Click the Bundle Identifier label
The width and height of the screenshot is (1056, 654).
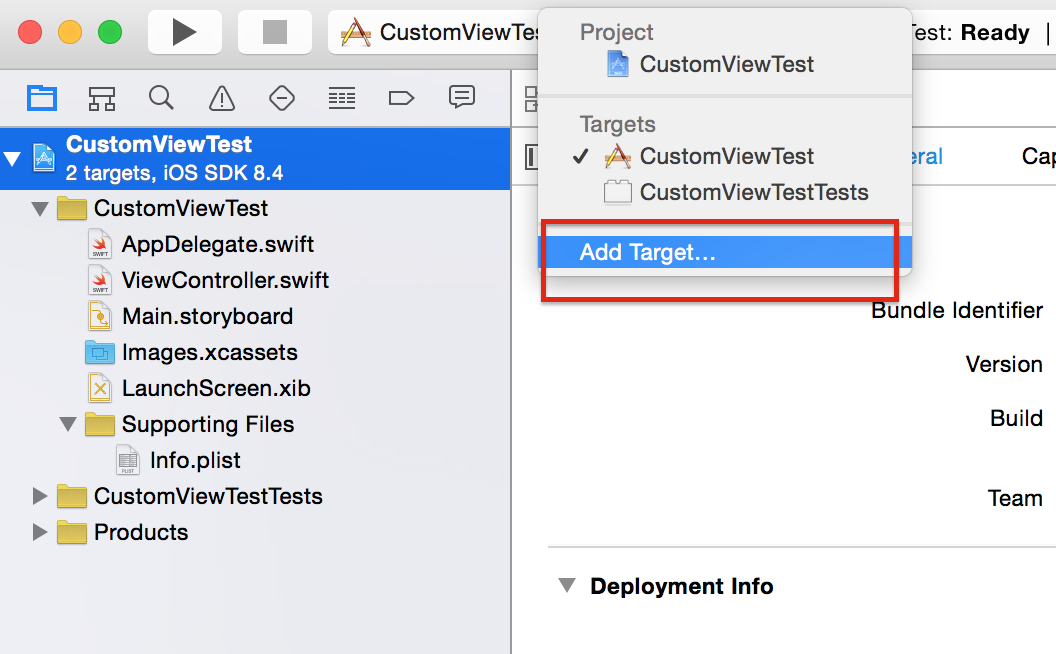pyautogui.click(x=956, y=310)
